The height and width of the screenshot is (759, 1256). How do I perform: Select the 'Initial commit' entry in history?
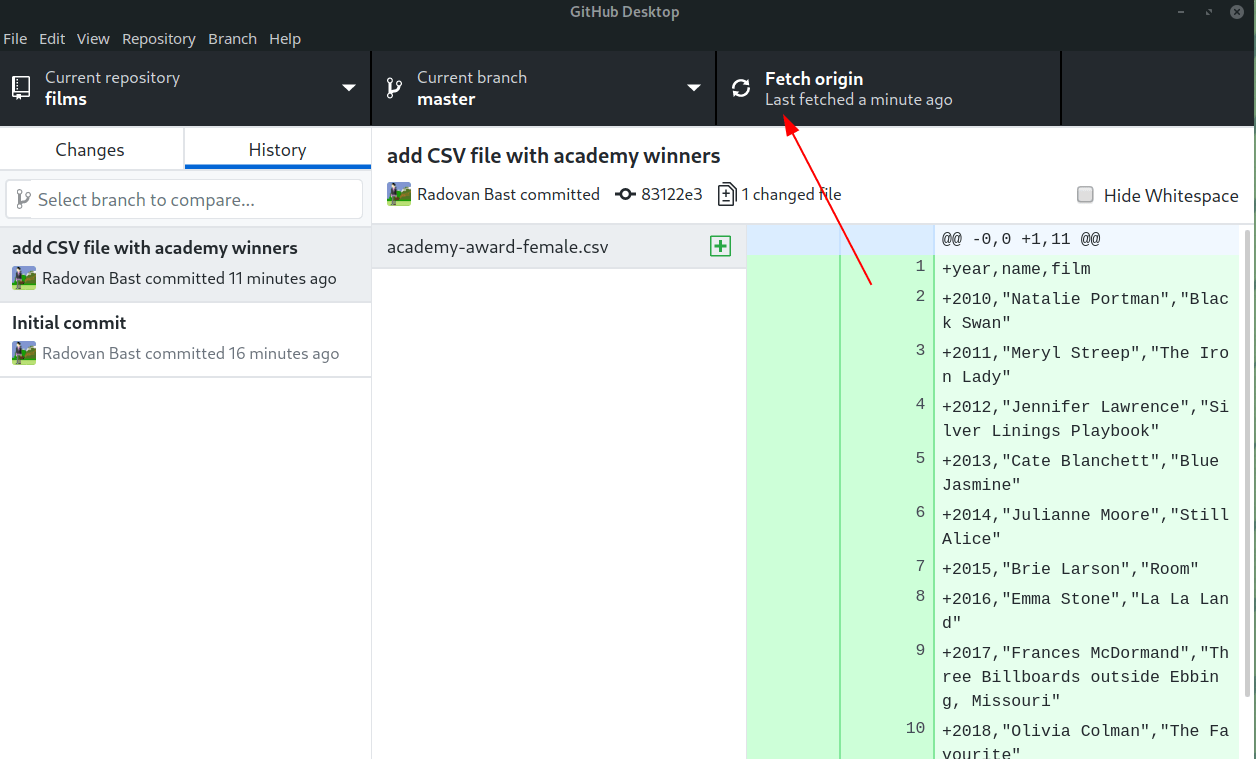(x=185, y=339)
